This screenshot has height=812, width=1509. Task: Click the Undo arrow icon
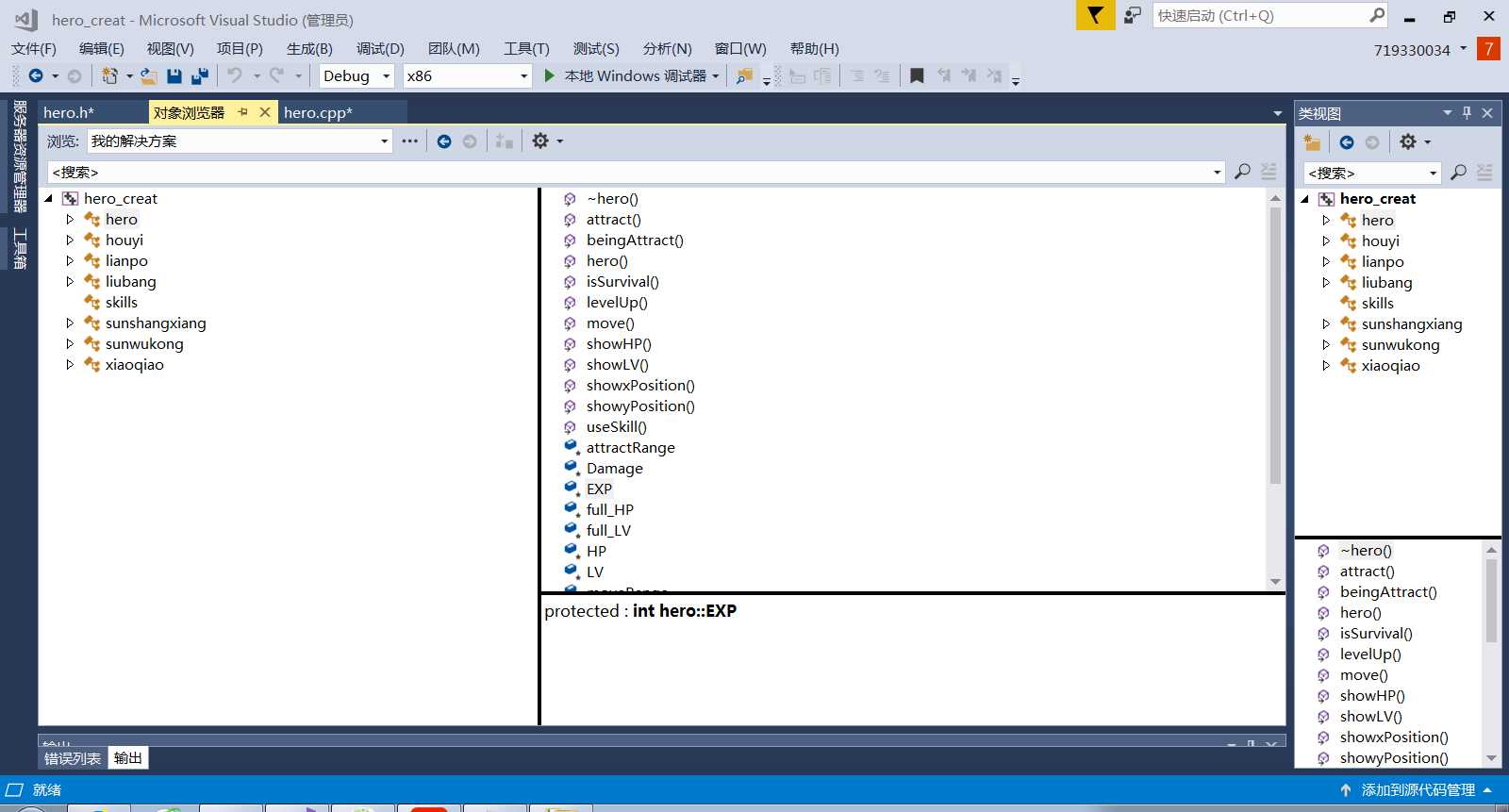(x=235, y=75)
